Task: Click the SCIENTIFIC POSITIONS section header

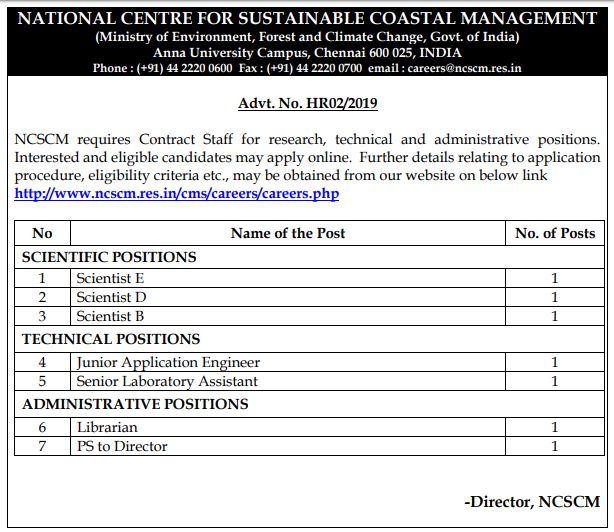Action: click(109, 257)
